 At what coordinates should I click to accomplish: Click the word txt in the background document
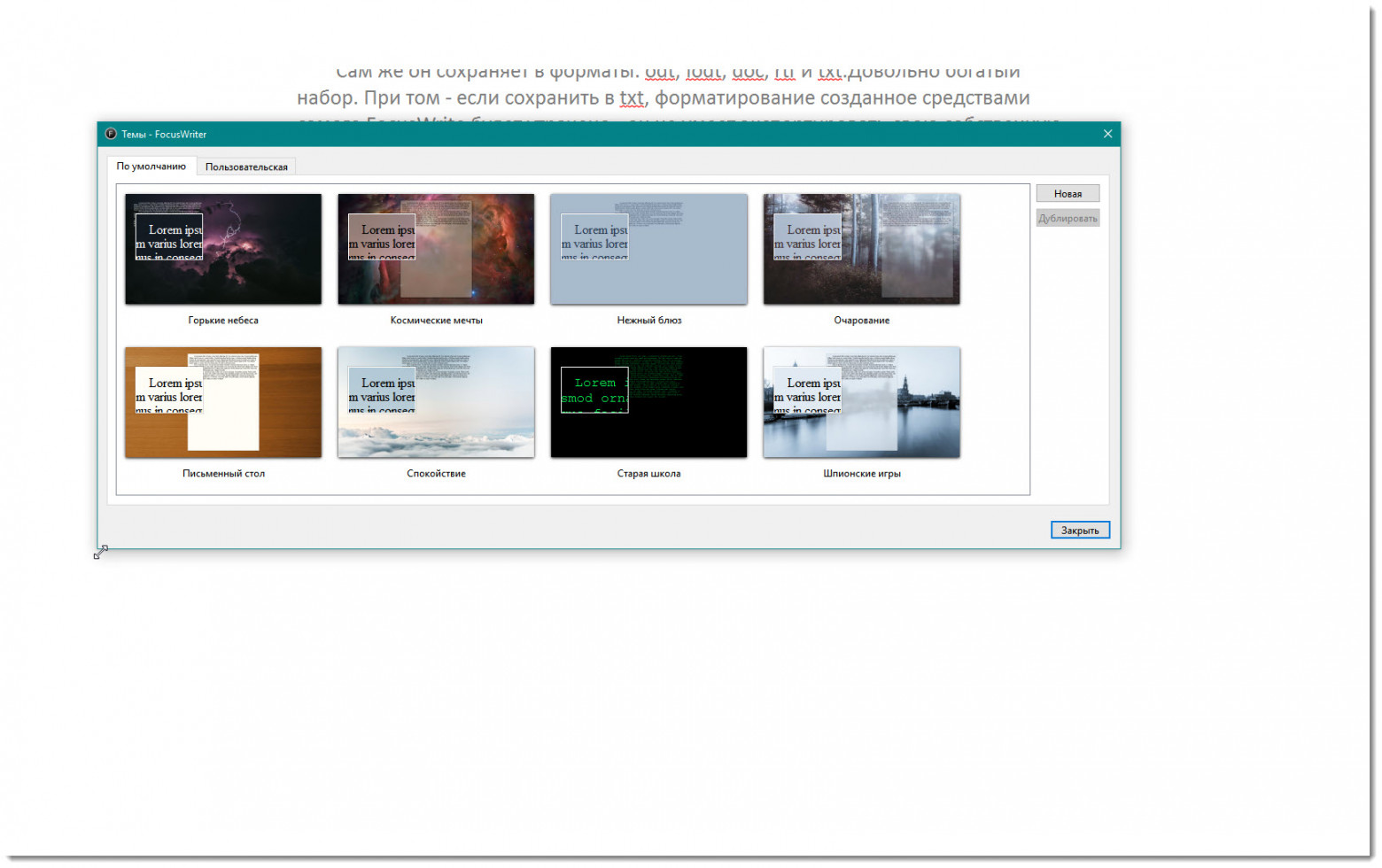(x=632, y=97)
